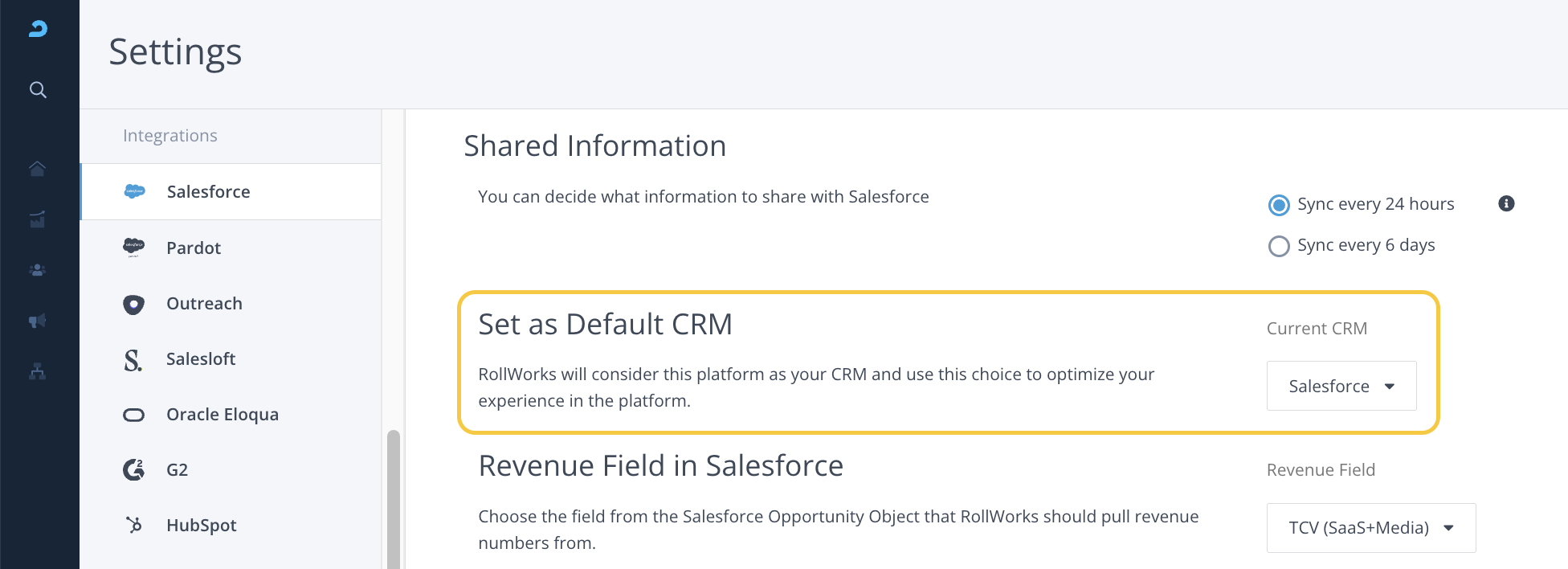Select Sync every 24 hours option
The width and height of the screenshot is (1568, 569).
(x=1279, y=205)
